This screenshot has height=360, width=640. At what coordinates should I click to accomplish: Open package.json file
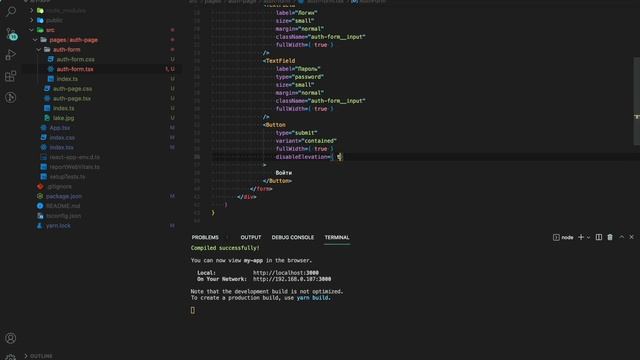[x=64, y=196]
